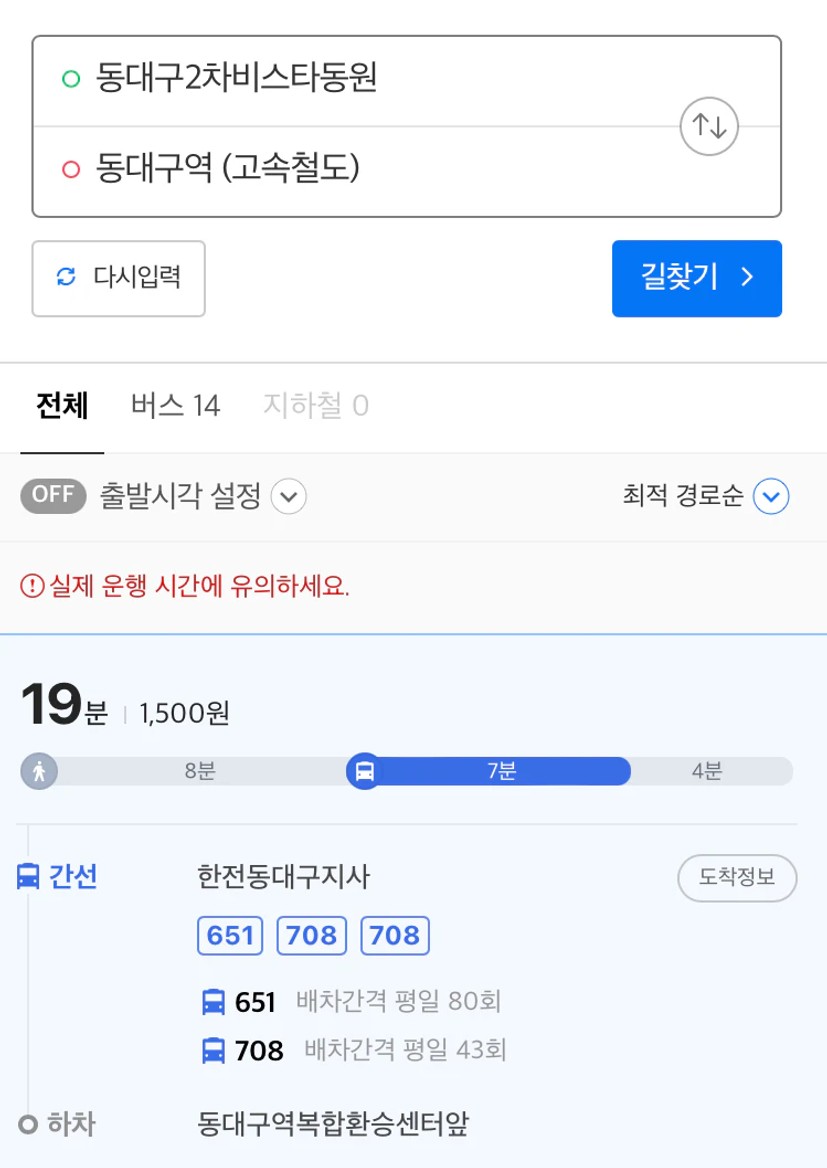
Task: Click the blue bus icon on the route bar
Action: click(364, 771)
